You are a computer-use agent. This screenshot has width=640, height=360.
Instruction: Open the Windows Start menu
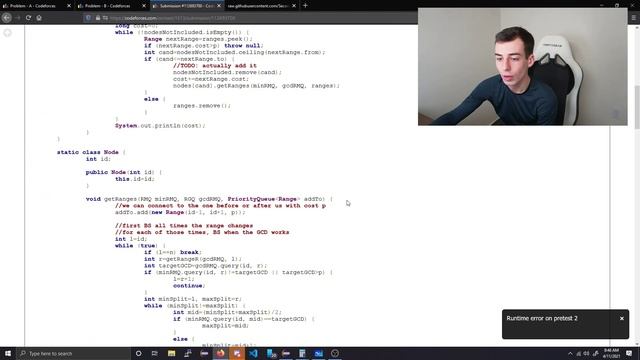click(x=8, y=353)
